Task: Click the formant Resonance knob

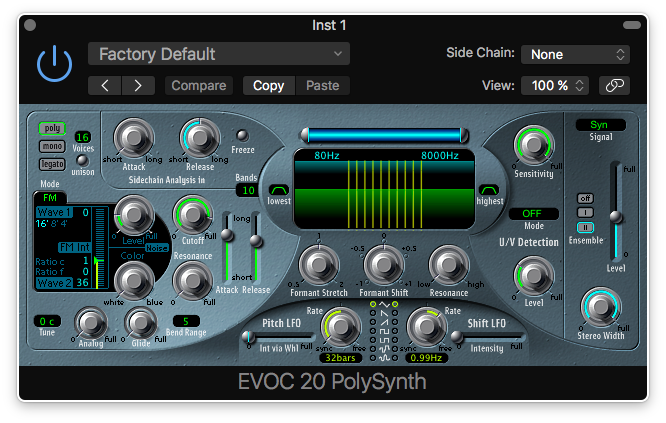Action: click(x=449, y=265)
